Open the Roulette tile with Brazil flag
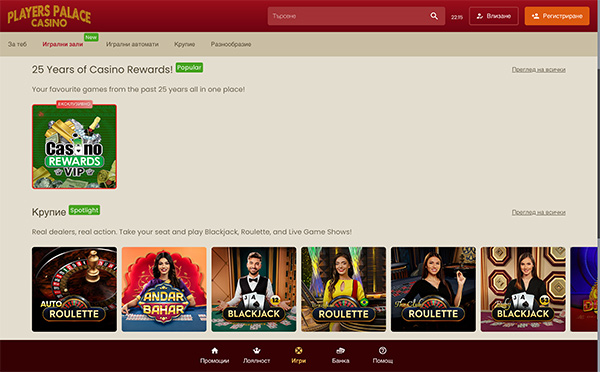This screenshot has height=372, width=600. (x=344, y=289)
